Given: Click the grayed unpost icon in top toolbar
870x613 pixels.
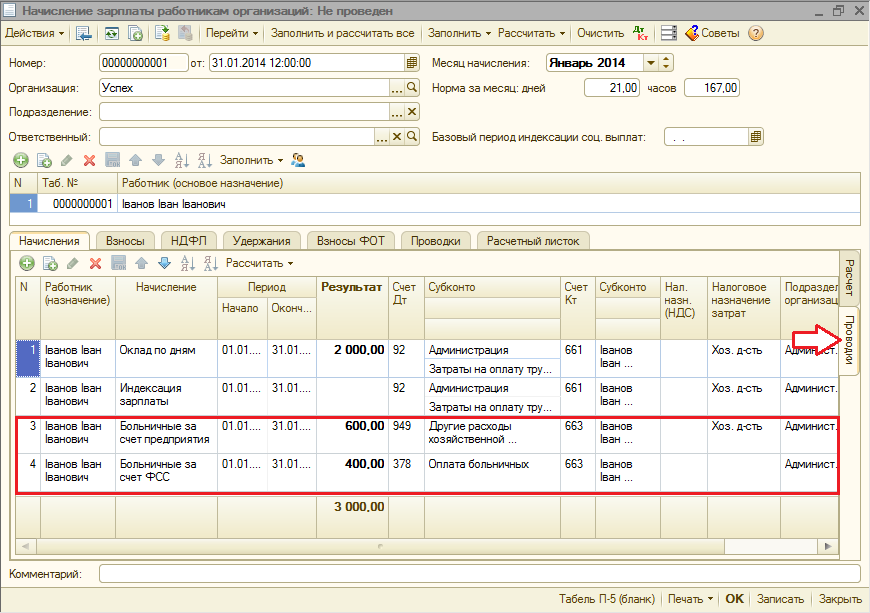Looking at the screenshot, I should point(185,33).
